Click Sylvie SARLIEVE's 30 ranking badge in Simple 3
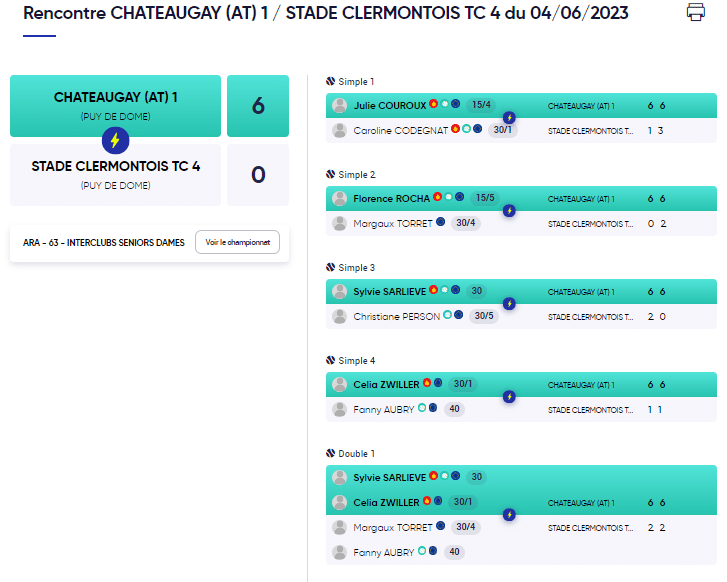This screenshot has height=582, width=727. pos(477,291)
